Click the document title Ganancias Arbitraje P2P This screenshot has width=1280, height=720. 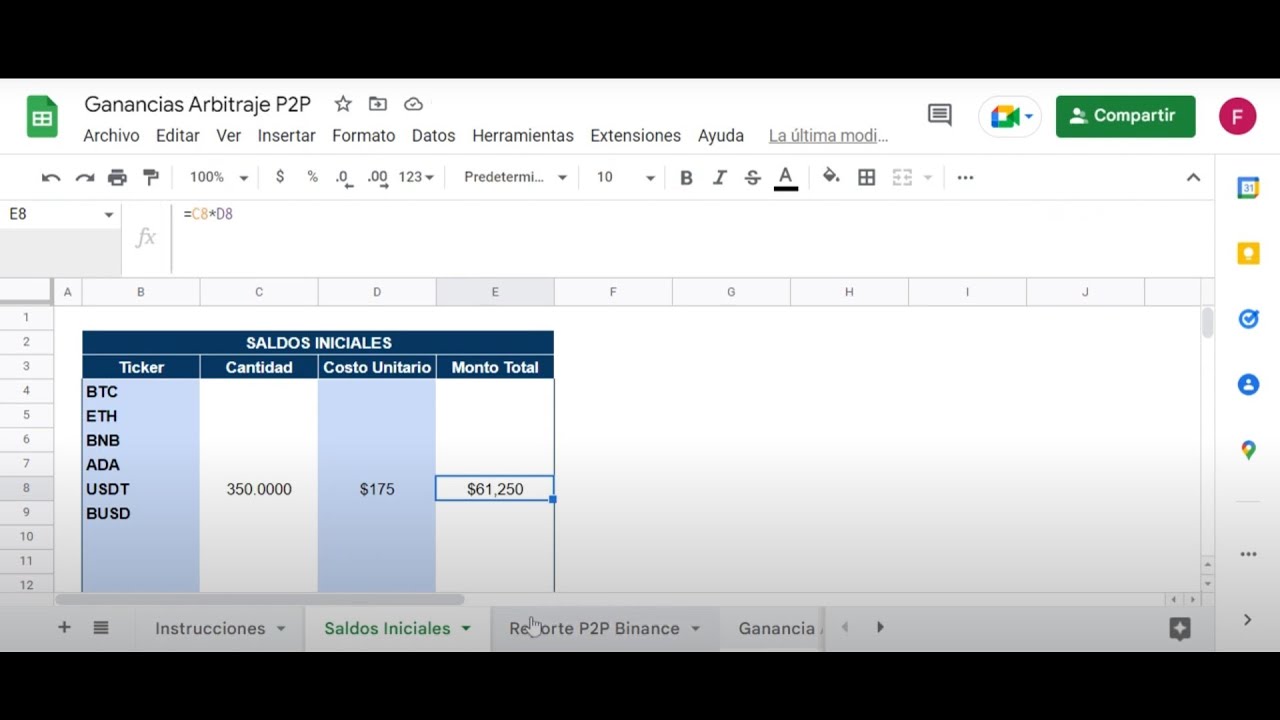(x=198, y=104)
